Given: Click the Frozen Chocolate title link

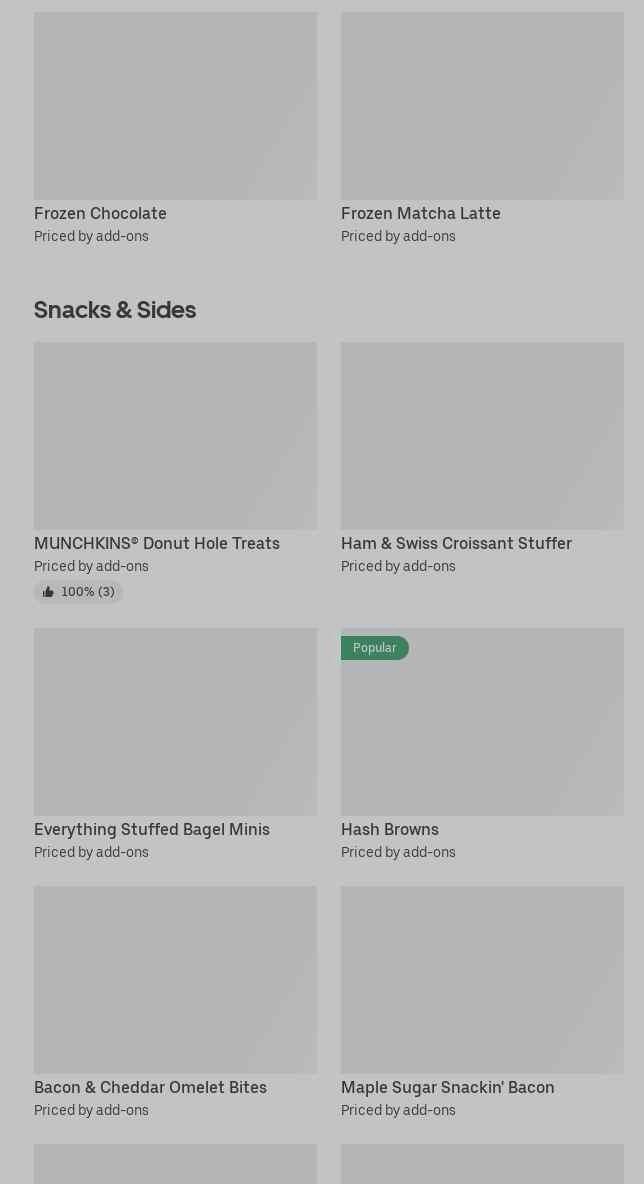Looking at the screenshot, I should tap(100, 213).
